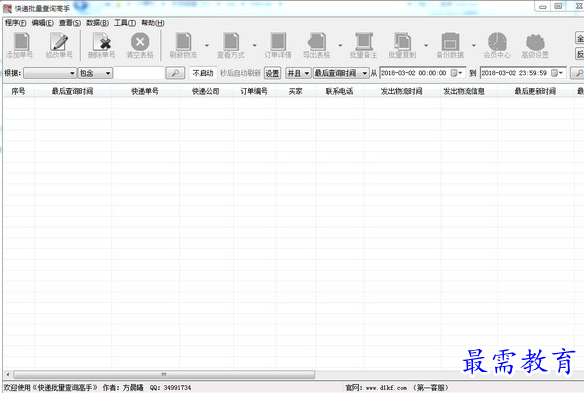
Task: Click the start date field 2018-03-02 00:00:00
Action: (422, 73)
